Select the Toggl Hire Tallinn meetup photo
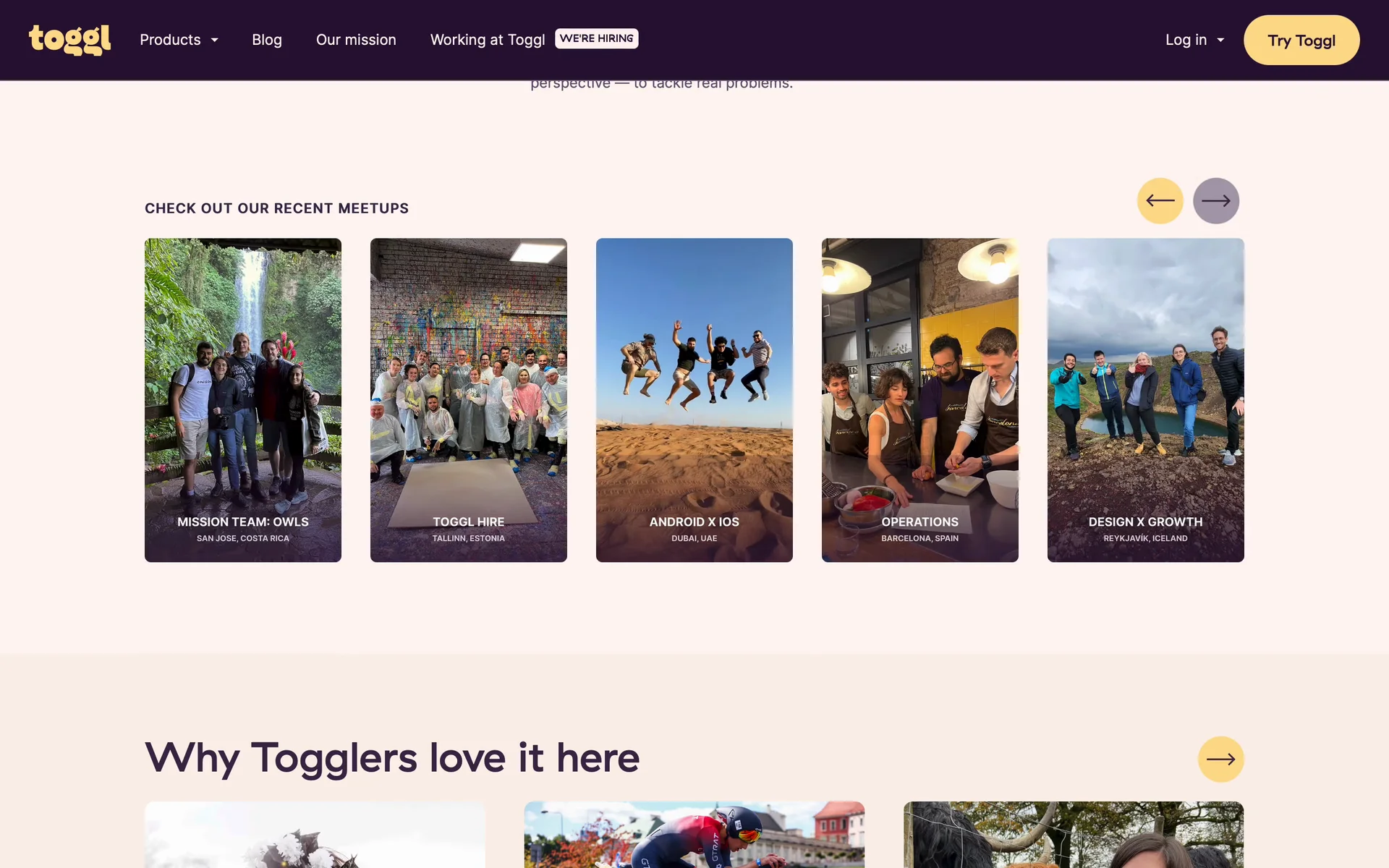 click(469, 399)
